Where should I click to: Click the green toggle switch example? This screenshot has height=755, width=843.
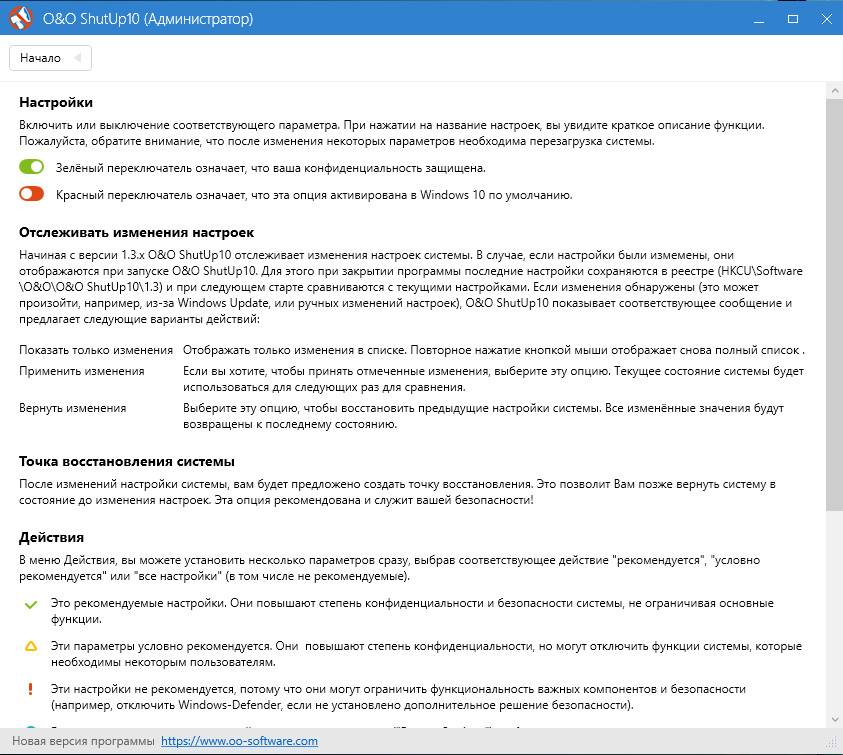(31, 167)
